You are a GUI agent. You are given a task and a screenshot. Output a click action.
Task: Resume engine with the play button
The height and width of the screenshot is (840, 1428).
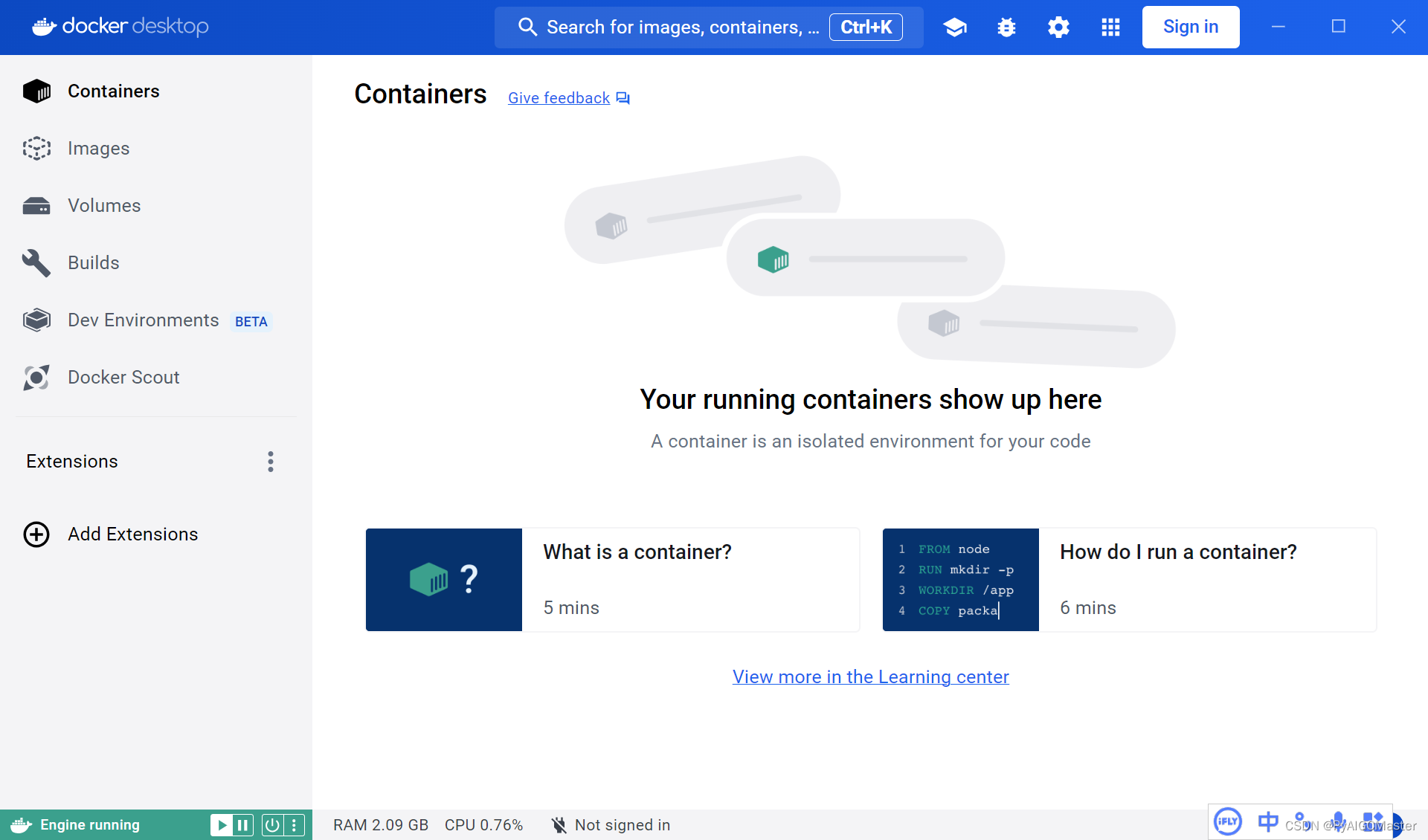click(x=221, y=825)
